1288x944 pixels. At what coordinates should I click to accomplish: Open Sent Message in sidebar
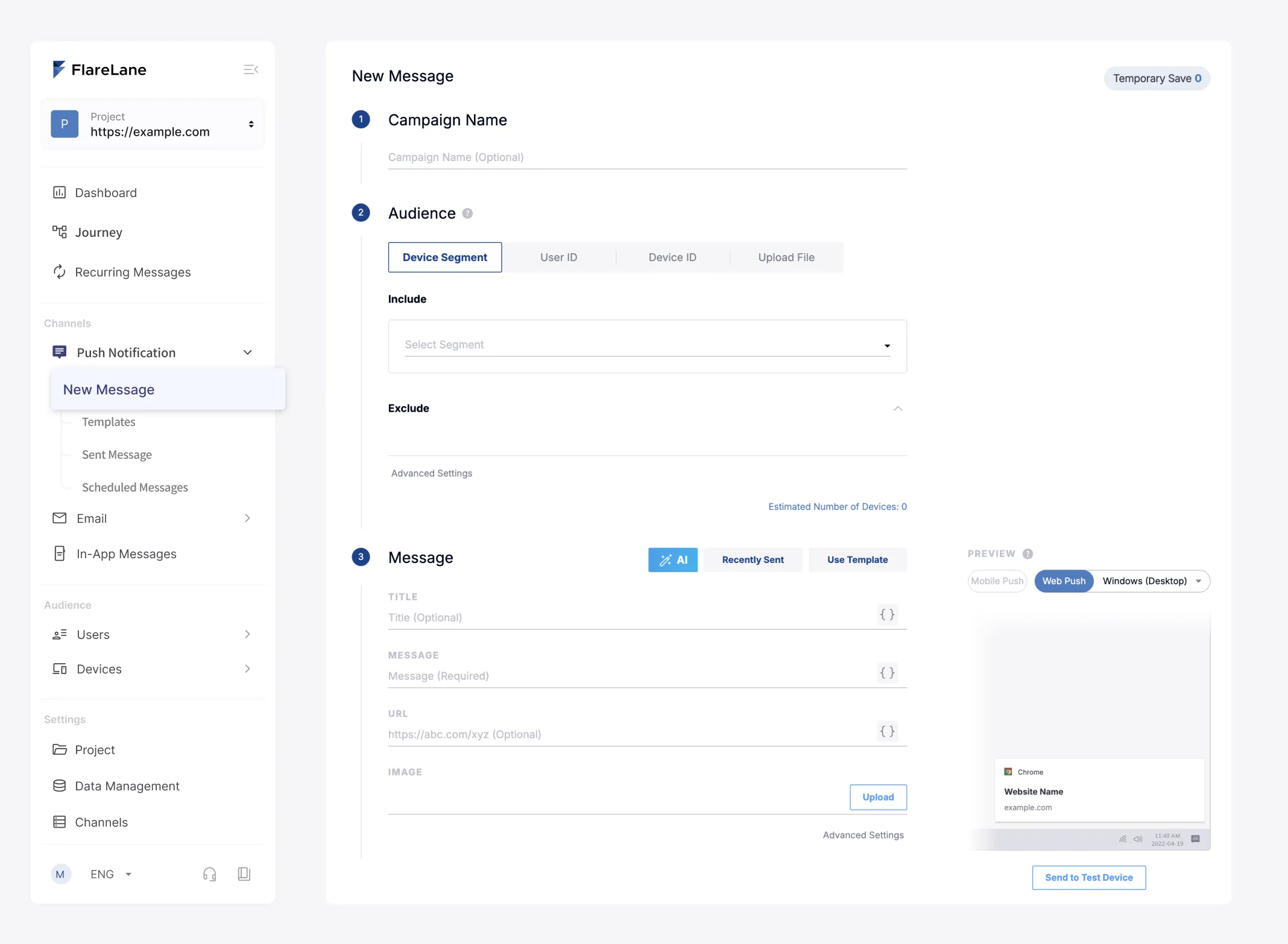[117, 455]
